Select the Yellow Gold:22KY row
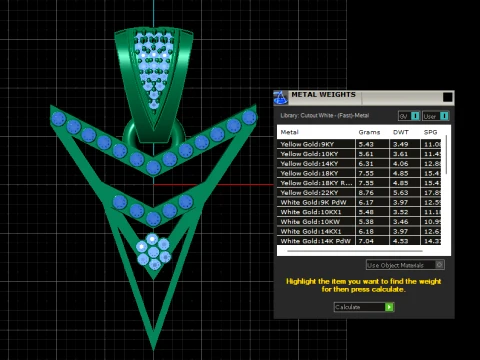Image resolution: width=480 pixels, height=360 pixels. [x=359, y=192]
